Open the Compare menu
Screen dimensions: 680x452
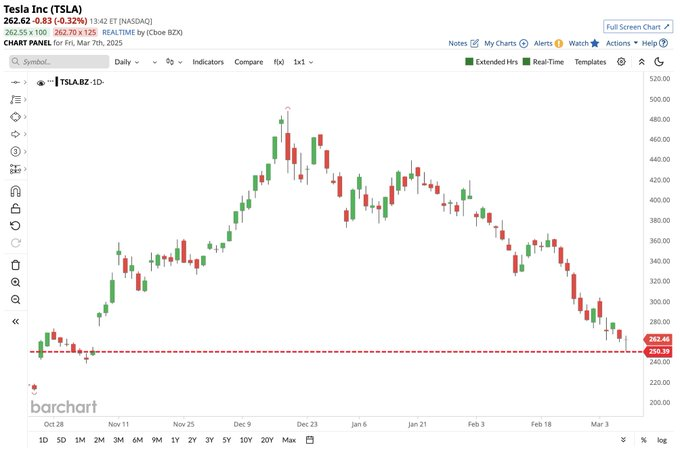[x=248, y=62]
